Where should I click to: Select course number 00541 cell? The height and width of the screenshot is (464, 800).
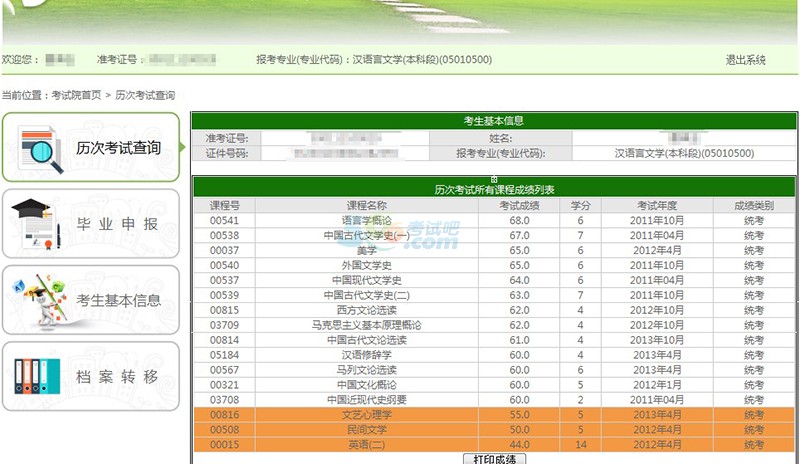224,221
